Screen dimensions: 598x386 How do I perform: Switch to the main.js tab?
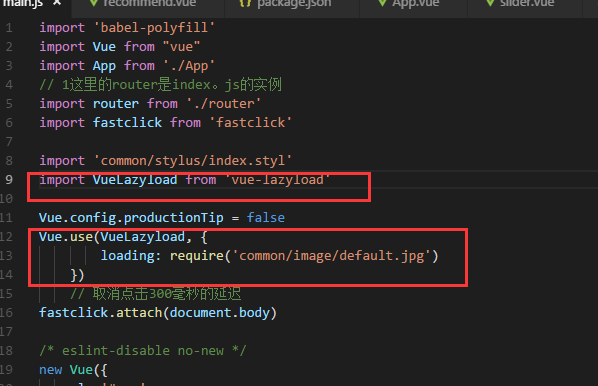pyautogui.click(x=23, y=3)
